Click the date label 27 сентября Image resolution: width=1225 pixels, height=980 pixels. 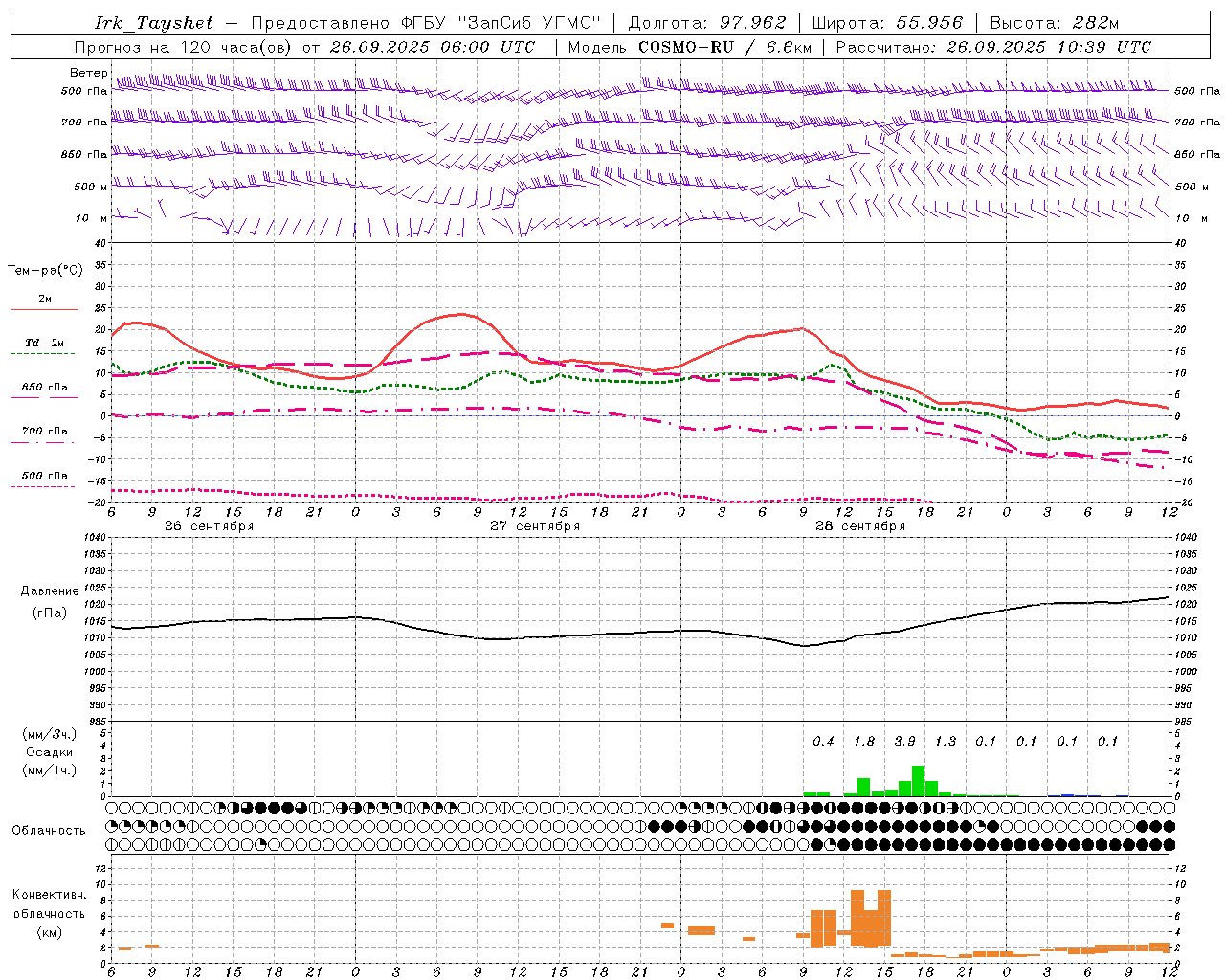(x=535, y=525)
